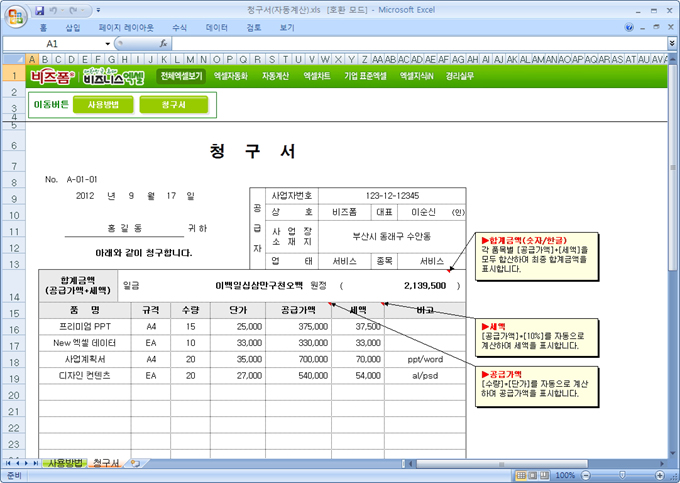Click the insert new worksheet tab icon
680x483 pixels.
click(x=135, y=463)
